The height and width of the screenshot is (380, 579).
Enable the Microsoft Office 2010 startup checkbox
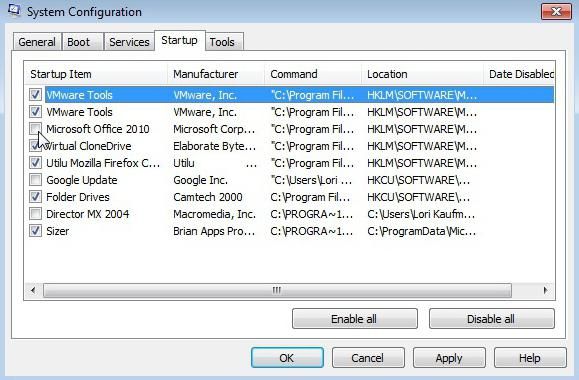[35, 129]
